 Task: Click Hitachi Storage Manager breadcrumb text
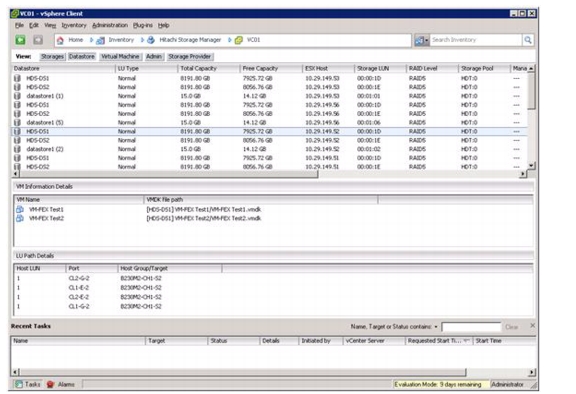click(x=190, y=40)
